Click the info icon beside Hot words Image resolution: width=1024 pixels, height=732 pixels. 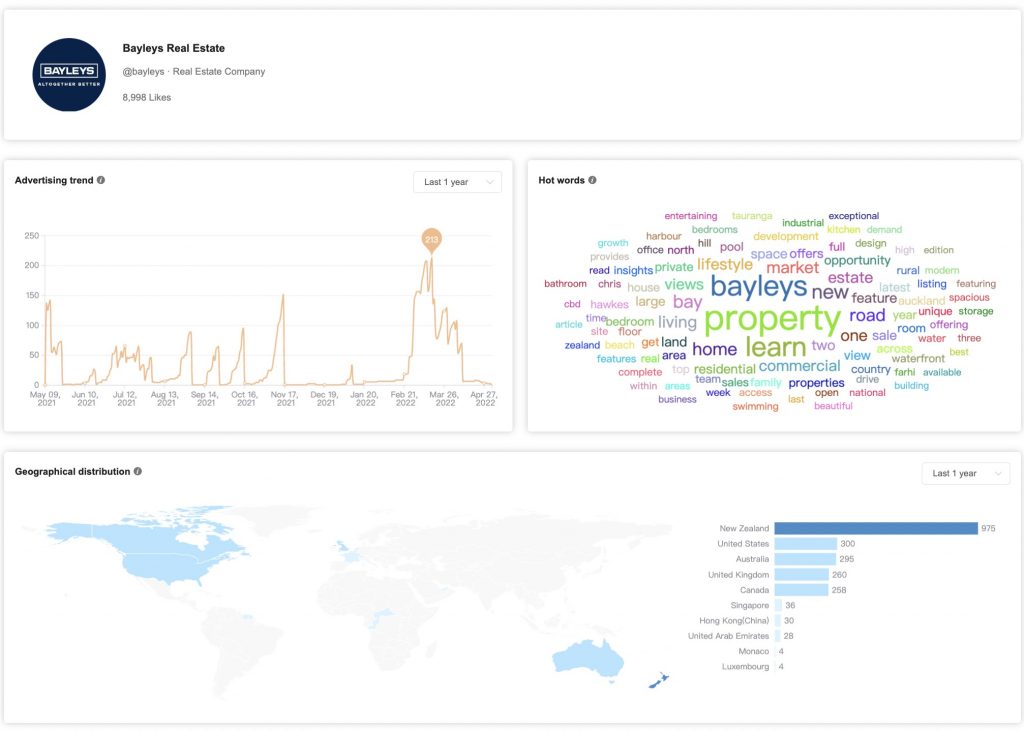[592, 180]
